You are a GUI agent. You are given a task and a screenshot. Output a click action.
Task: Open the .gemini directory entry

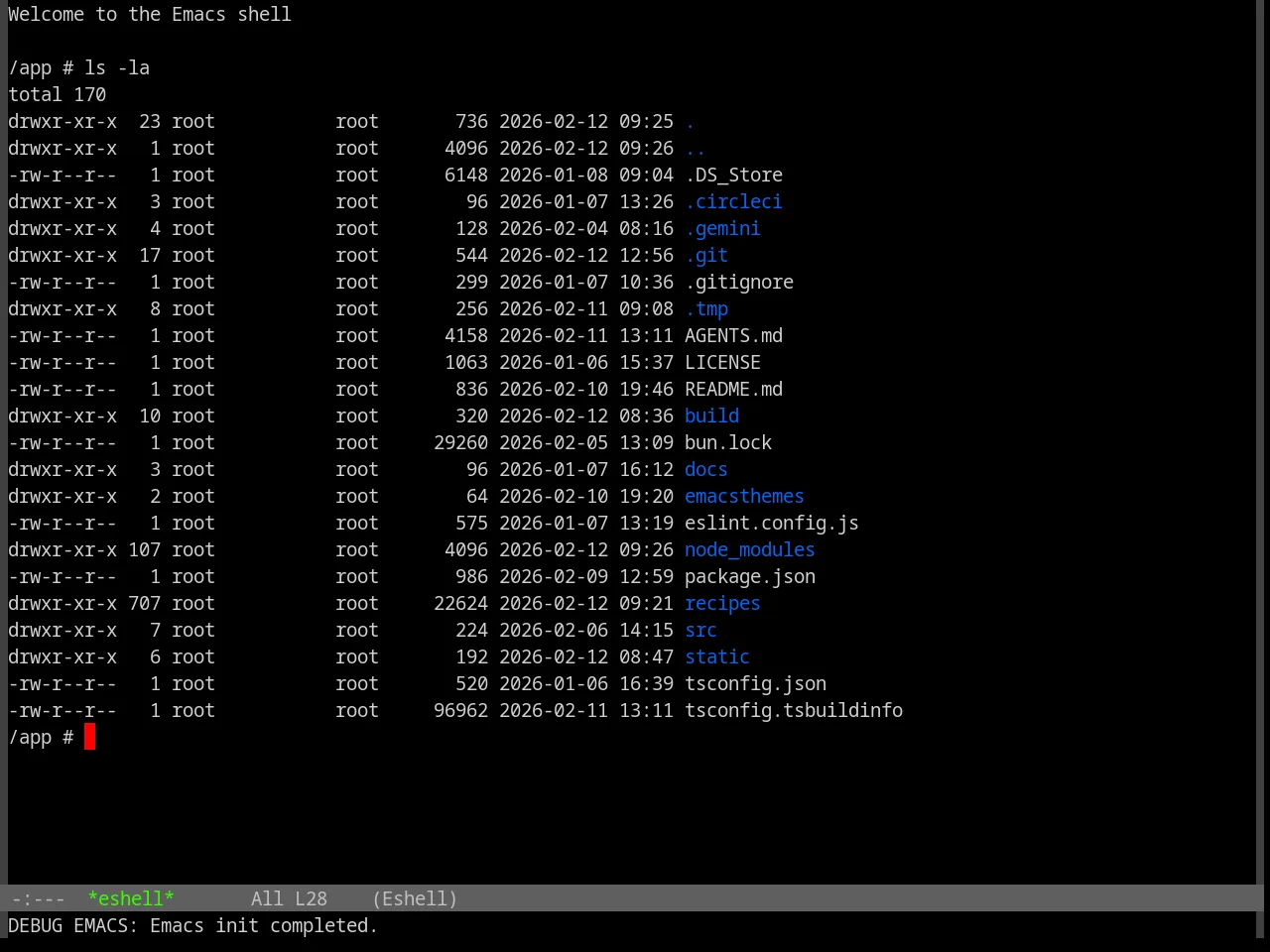722,228
